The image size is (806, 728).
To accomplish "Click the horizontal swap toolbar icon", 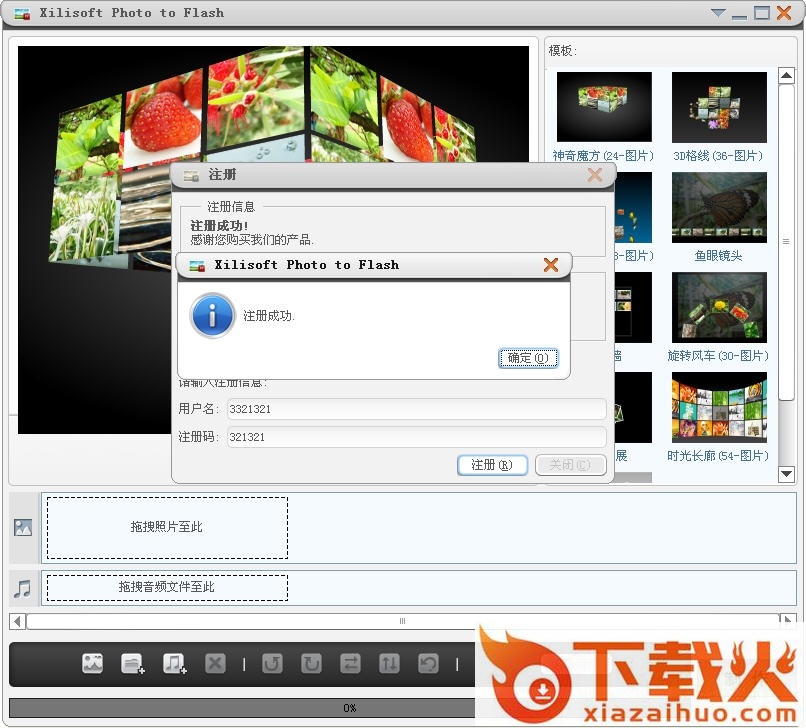I will click(350, 664).
